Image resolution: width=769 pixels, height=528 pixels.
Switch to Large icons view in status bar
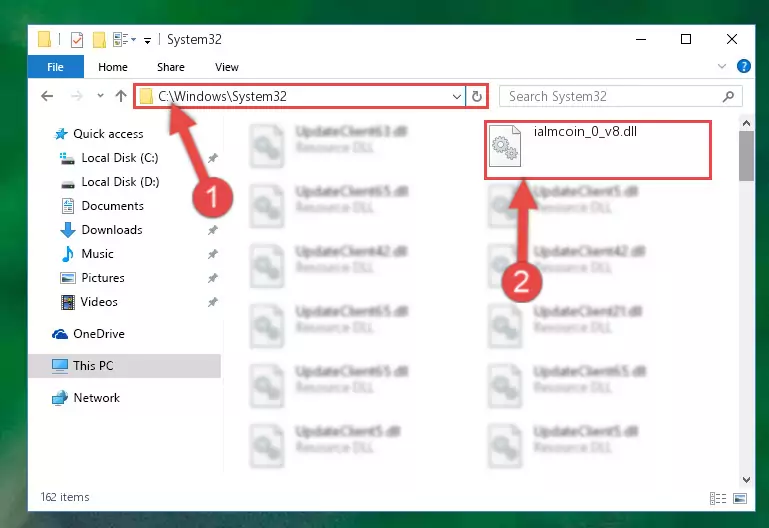740,499
